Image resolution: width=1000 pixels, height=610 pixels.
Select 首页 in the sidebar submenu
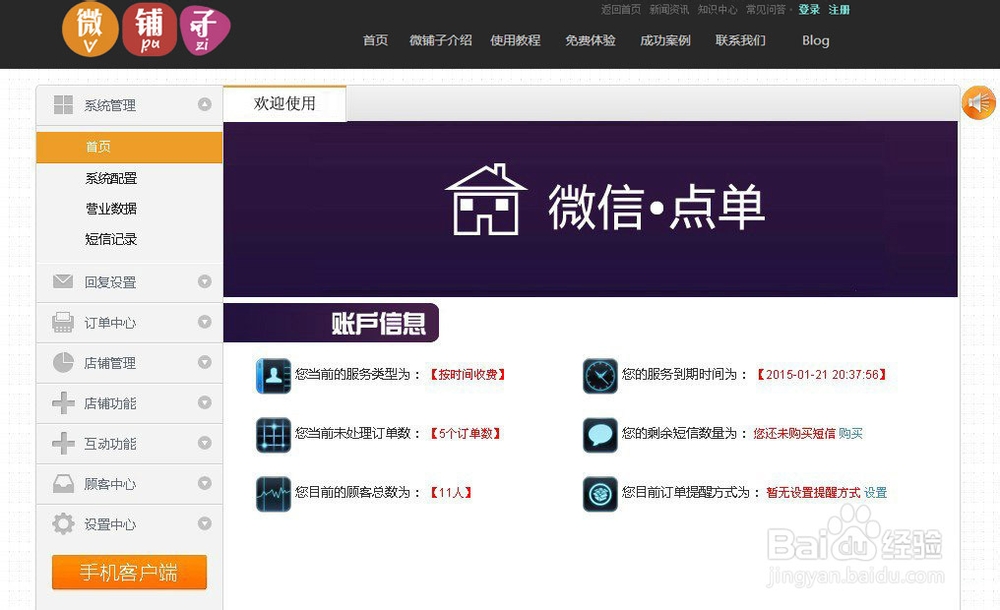tap(129, 147)
